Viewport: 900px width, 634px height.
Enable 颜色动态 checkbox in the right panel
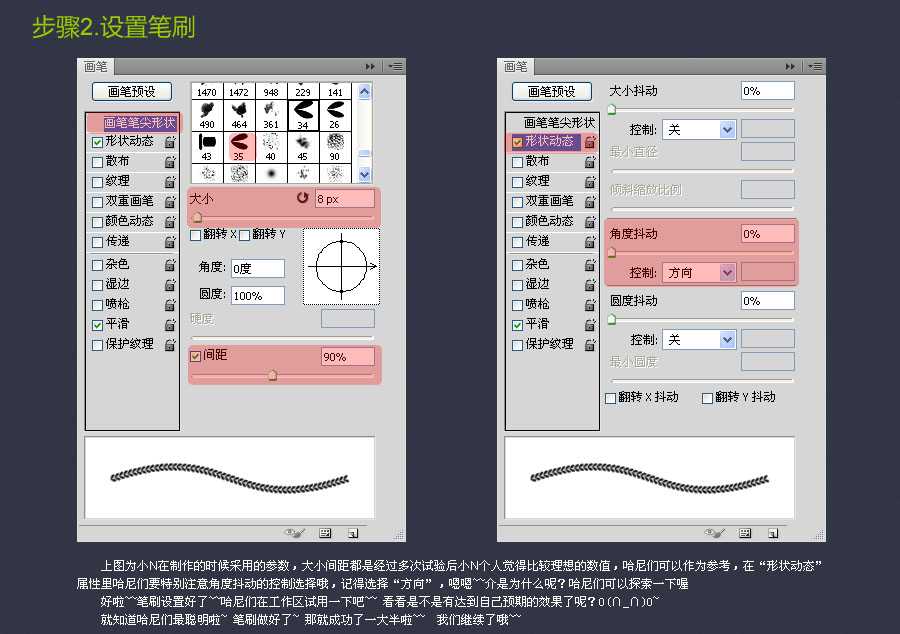click(x=518, y=222)
